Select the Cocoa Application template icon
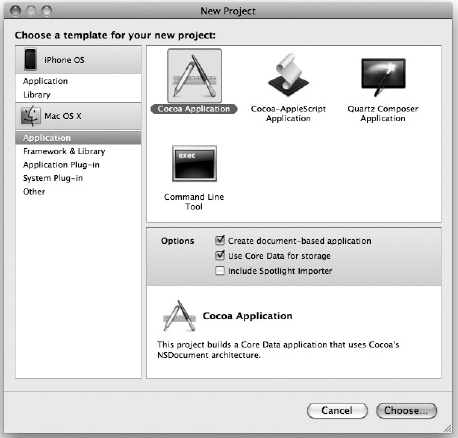 (194, 76)
